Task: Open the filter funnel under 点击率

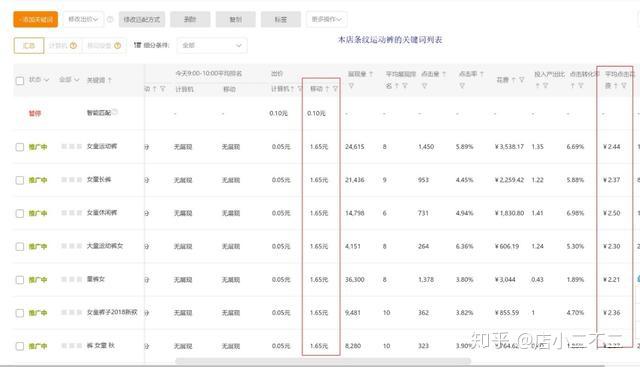Action: point(462,86)
